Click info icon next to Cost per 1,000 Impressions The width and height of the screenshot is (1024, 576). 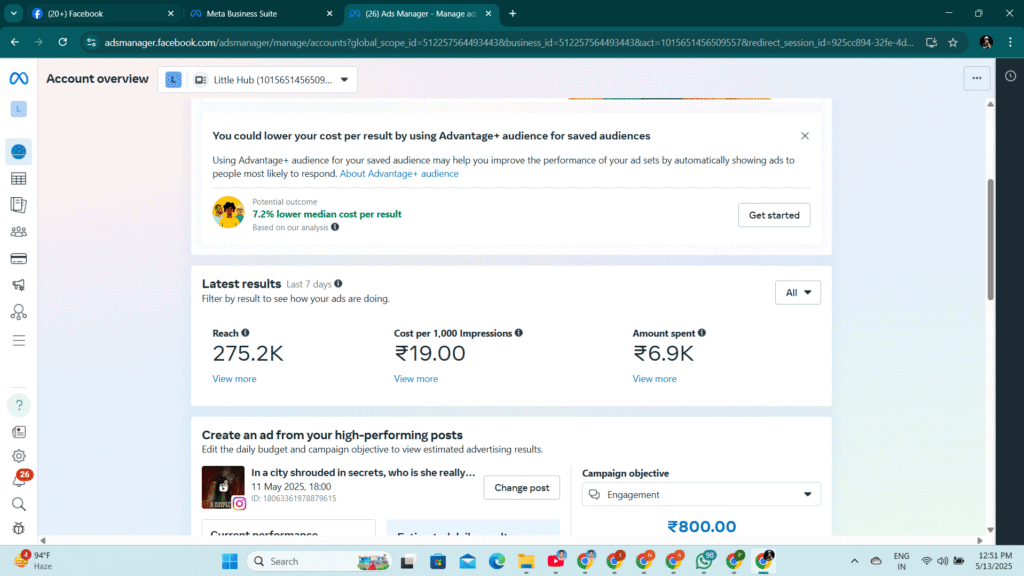tap(519, 333)
